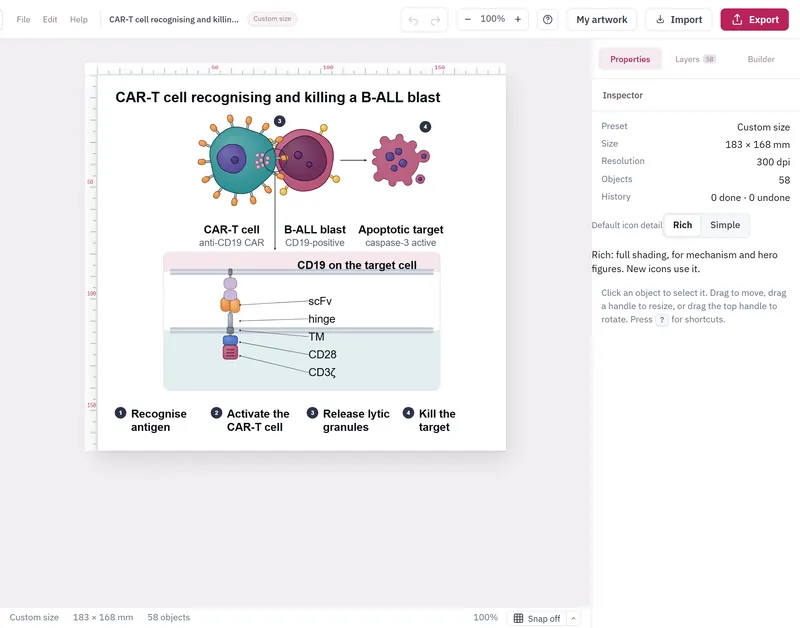Screen dimensions: 800x628
Task: Click the '183 × 168 mm' status bar entry
Action: point(103,617)
